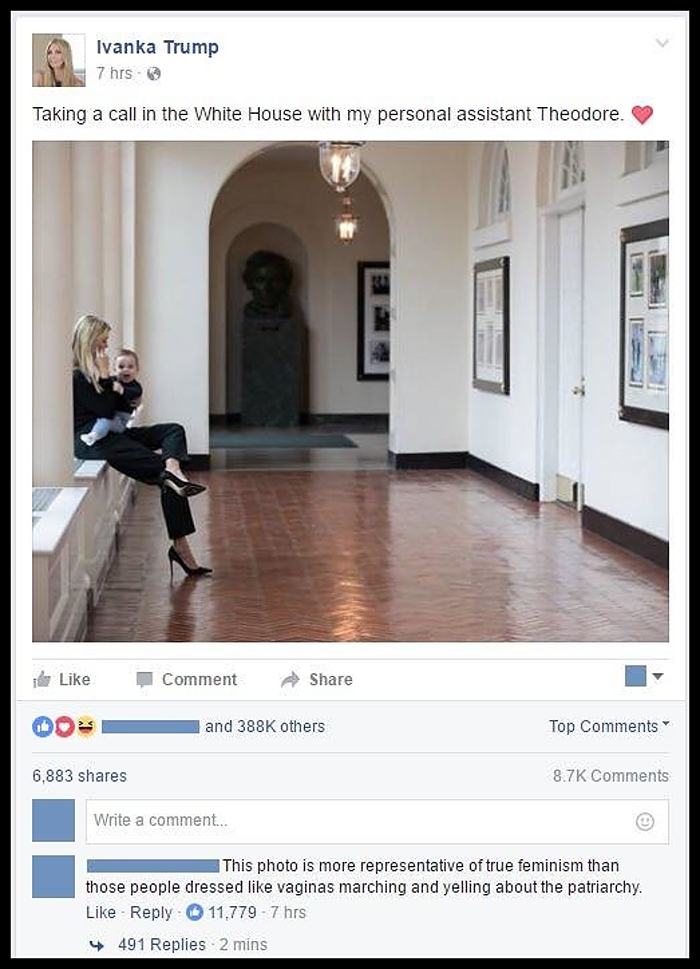Click the Share arrow icon
The height and width of the screenshot is (969, 700).
pos(290,680)
